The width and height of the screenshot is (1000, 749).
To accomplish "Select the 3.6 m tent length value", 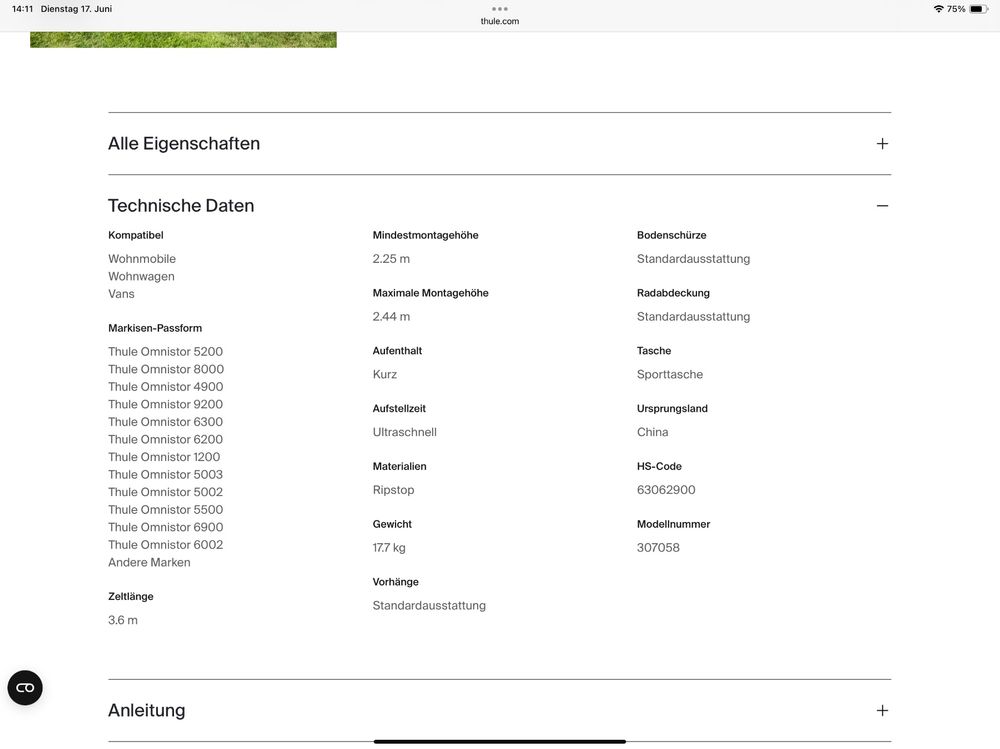I will (122, 620).
